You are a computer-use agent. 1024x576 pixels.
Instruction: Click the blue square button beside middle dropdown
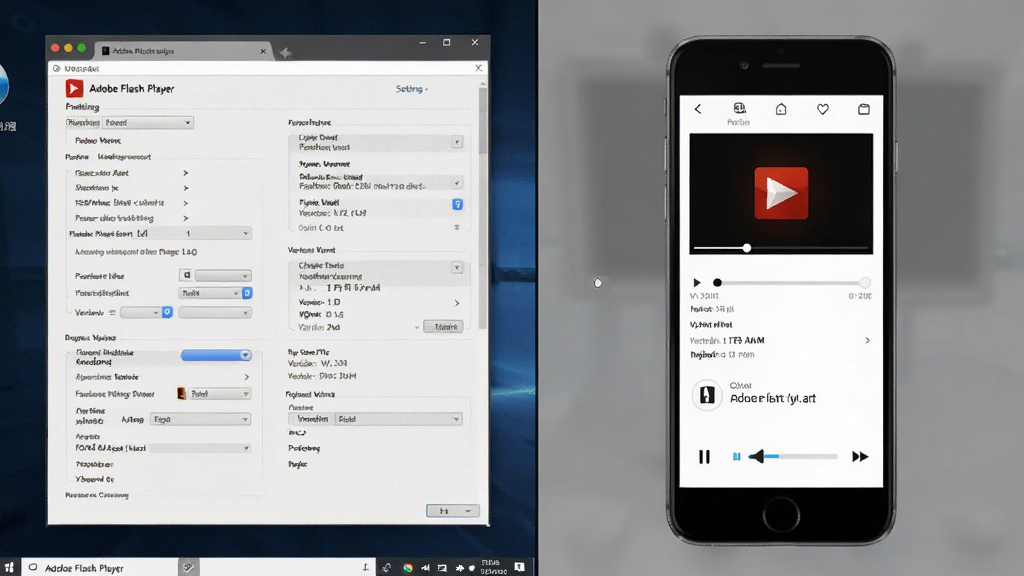coord(247,293)
